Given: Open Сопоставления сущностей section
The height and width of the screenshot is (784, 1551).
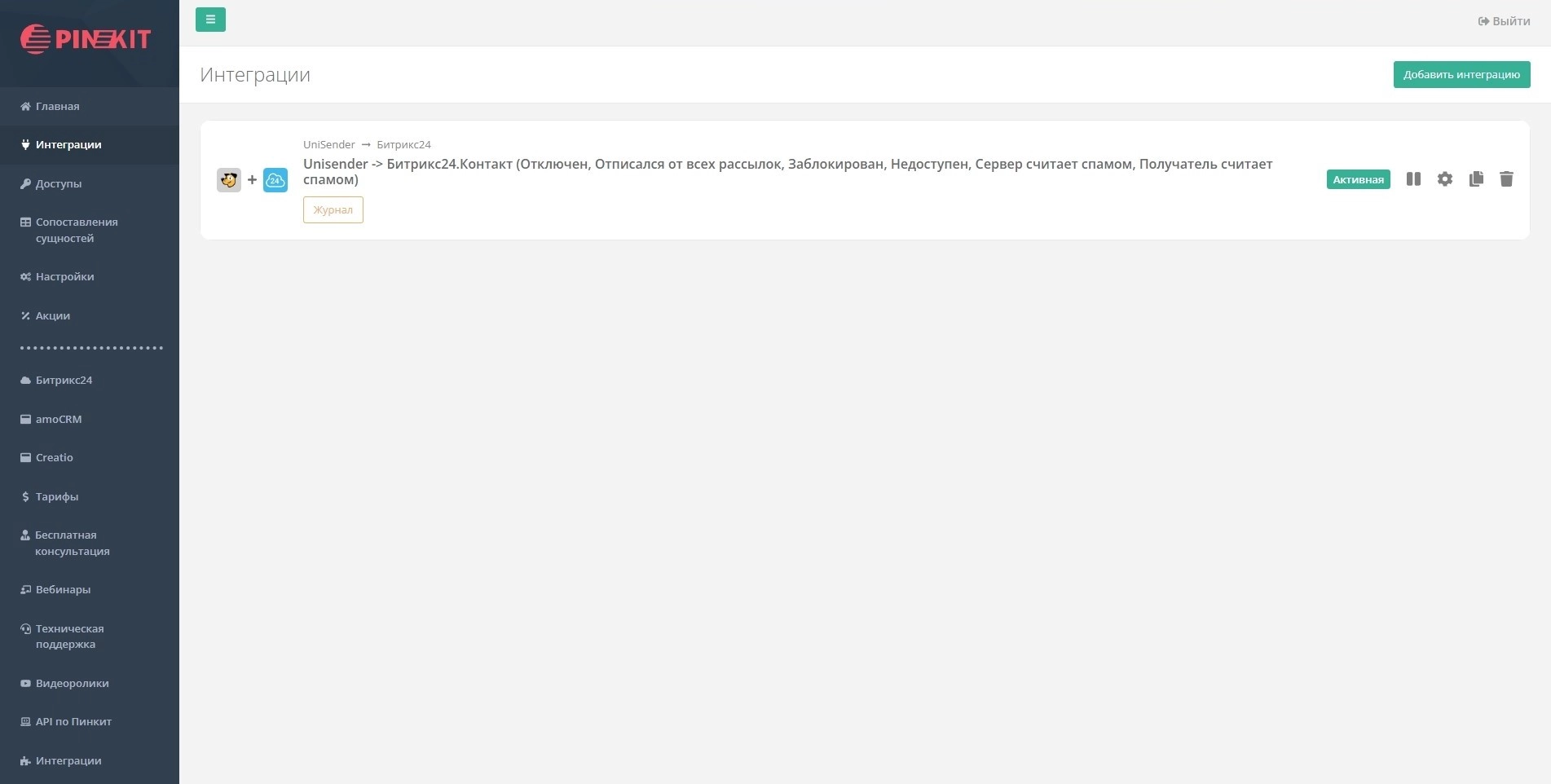Looking at the screenshot, I should coord(76,230).
